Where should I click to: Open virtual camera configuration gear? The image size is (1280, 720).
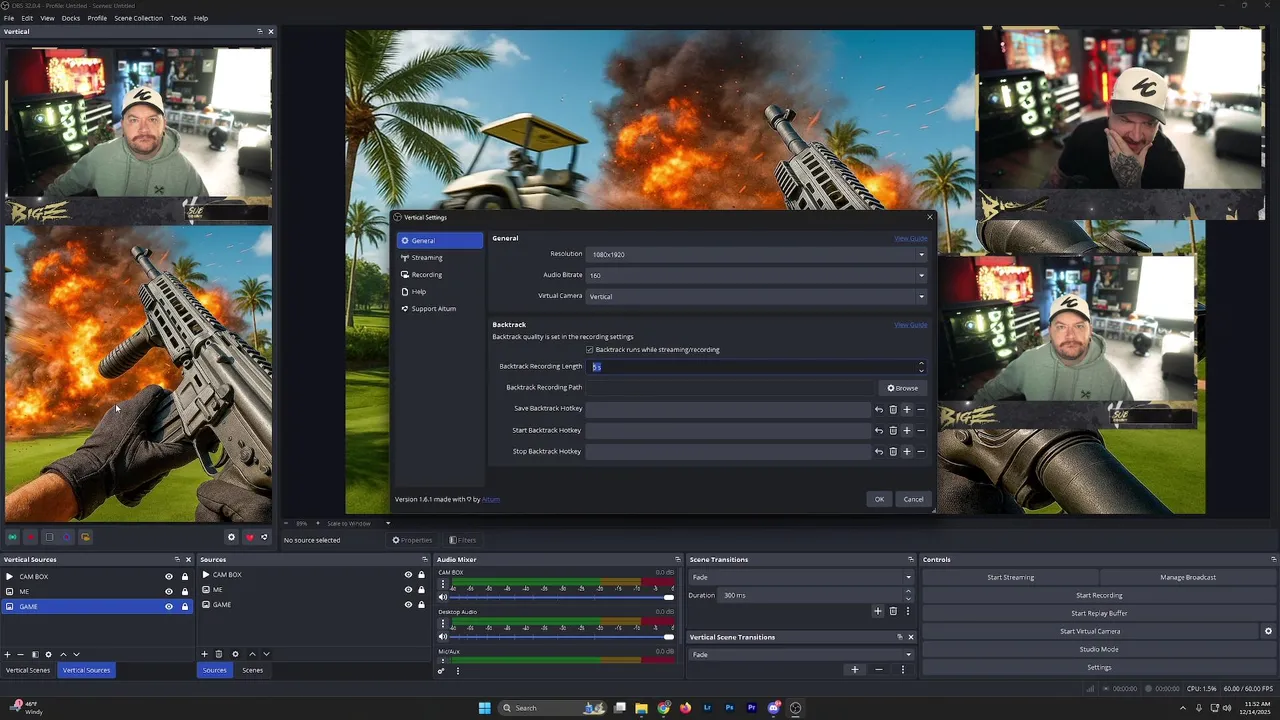[1268, 631]
